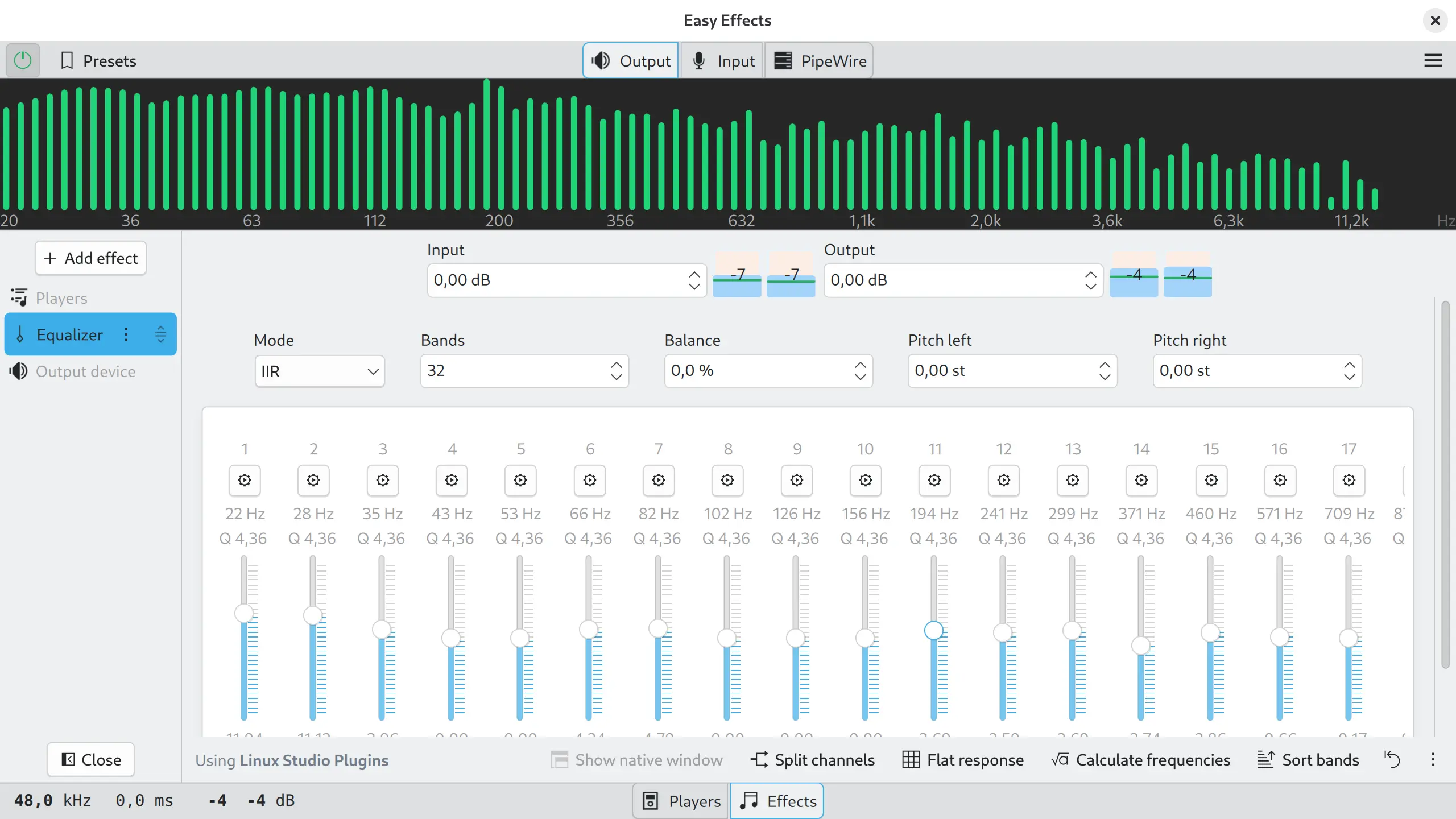Click the reset icon in the bottom bar

point(1393,759)
